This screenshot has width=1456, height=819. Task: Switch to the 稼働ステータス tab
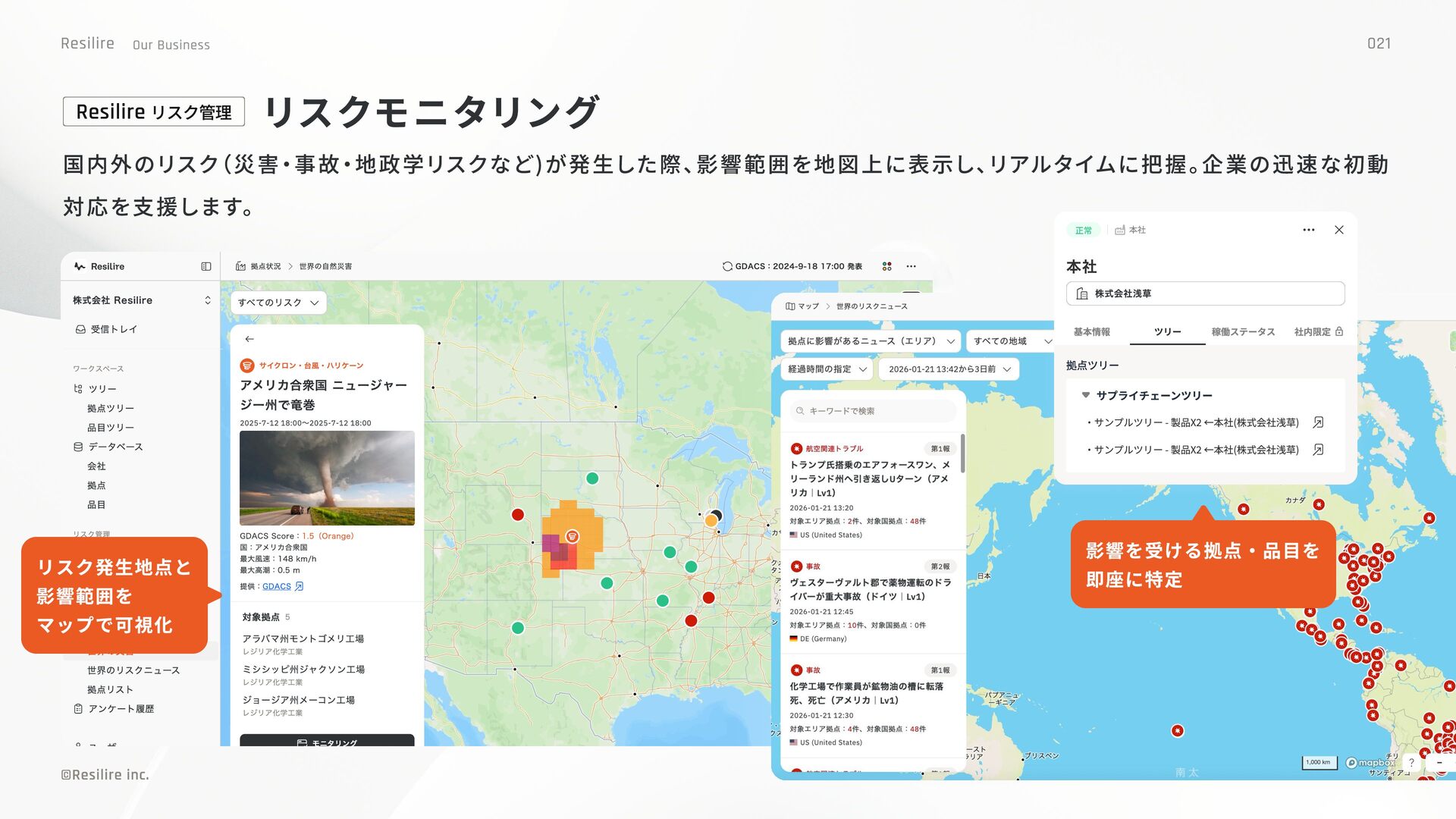pyautogui.click(x=1243, y=332)
